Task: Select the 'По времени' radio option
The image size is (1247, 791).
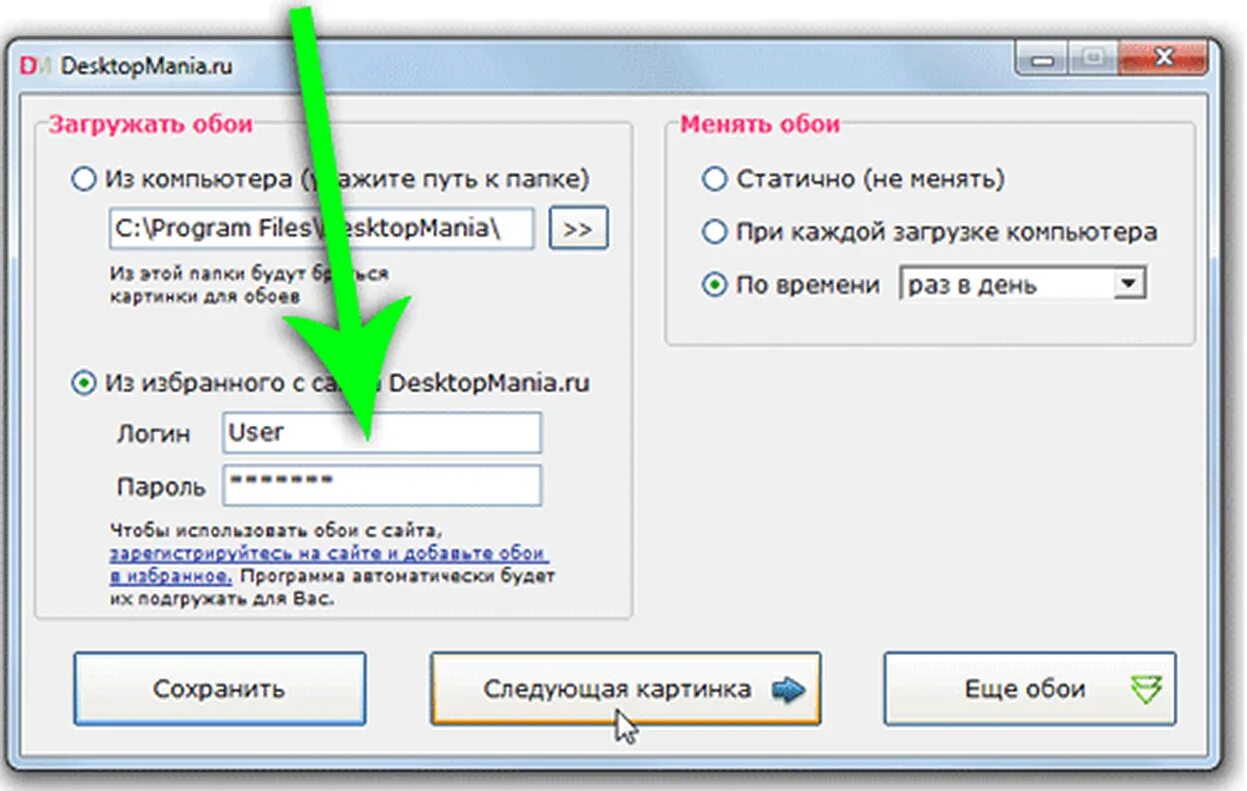Action: (x=713, y=285)
